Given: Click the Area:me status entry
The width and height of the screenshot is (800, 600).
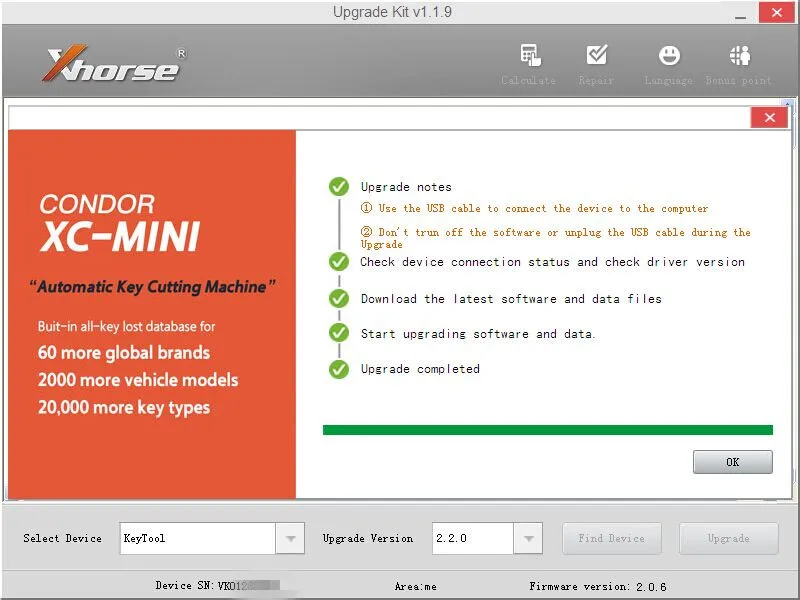Looking at the screenshot, I should (x=415, y=586).
